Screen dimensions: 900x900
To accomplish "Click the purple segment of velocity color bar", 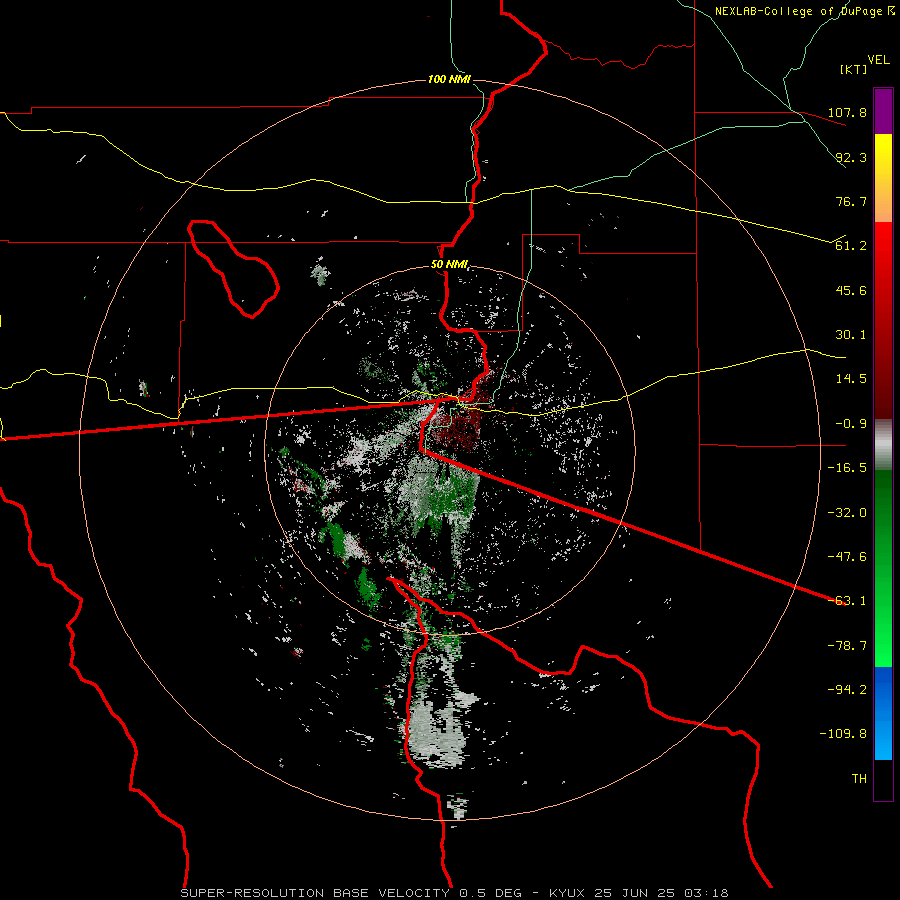I will click(883, 111).
